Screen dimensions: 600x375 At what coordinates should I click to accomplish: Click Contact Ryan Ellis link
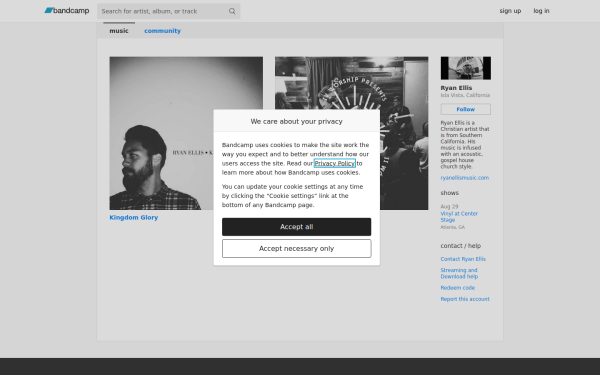pos(463,259)
